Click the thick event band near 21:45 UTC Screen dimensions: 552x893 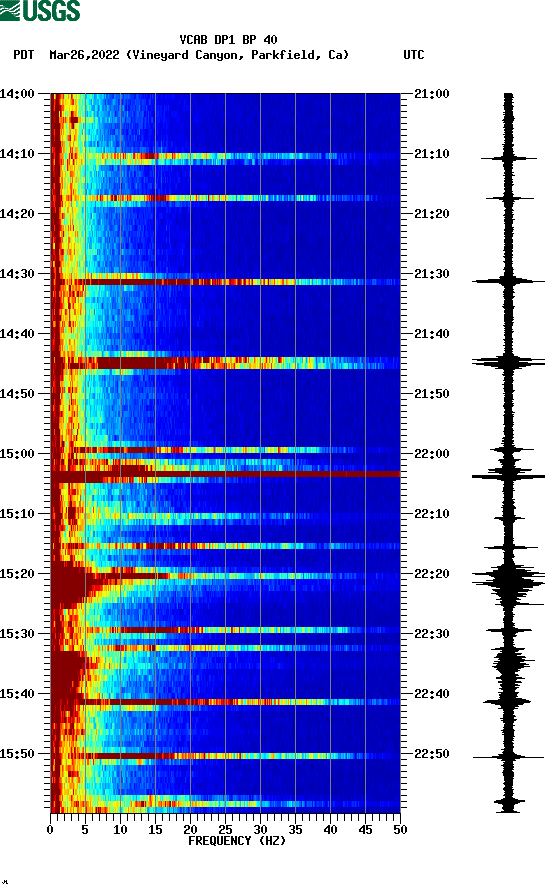point(225,363)
